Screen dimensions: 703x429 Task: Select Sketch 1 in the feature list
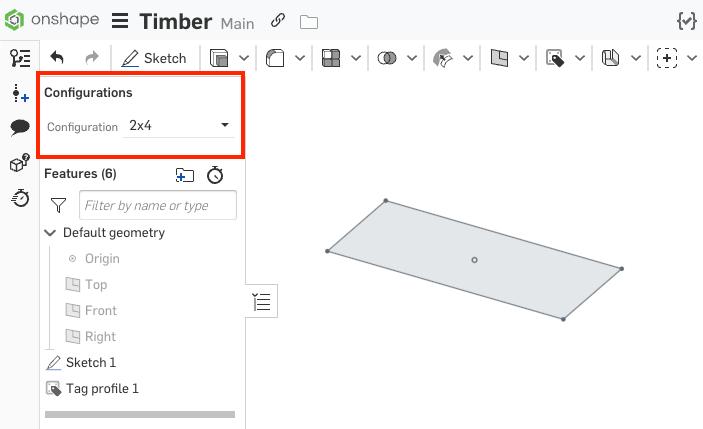click(90, 362)
